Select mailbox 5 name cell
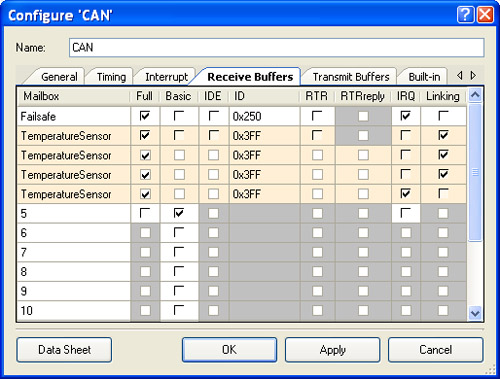The height and width of the screenshot is (379, 500). 74,213
